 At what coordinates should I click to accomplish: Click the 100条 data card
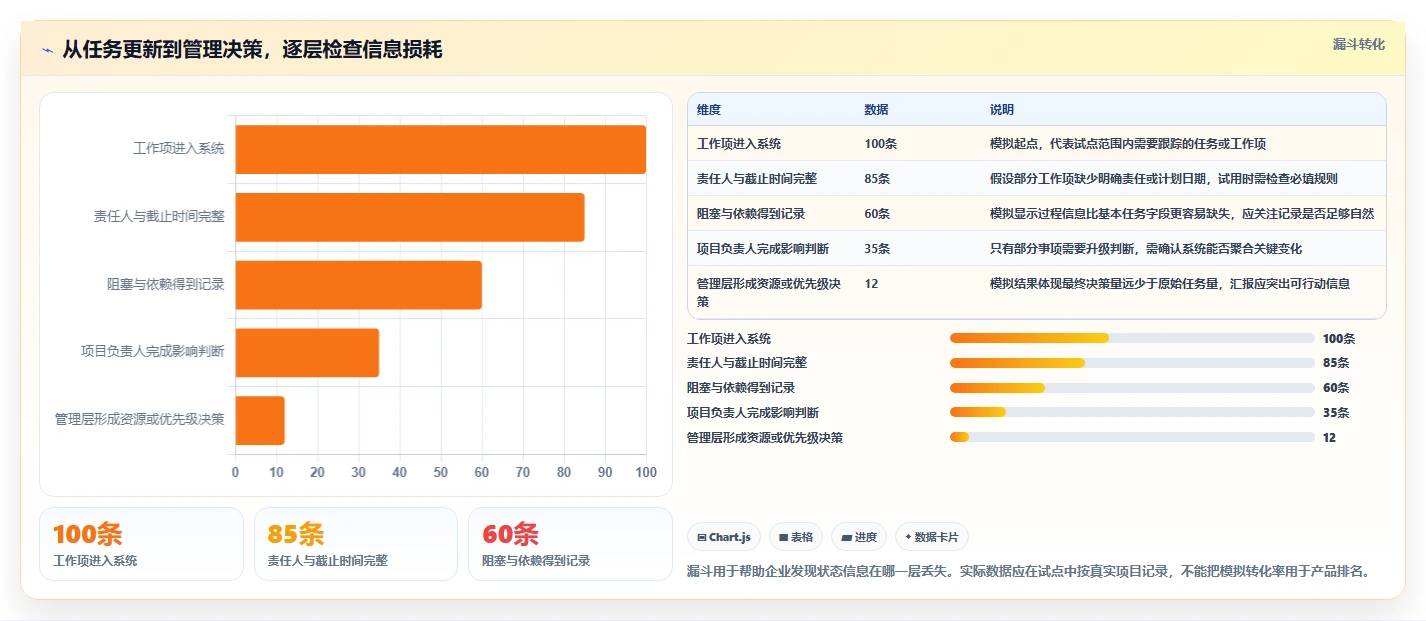pyautogui.click(x=141, y=544)
